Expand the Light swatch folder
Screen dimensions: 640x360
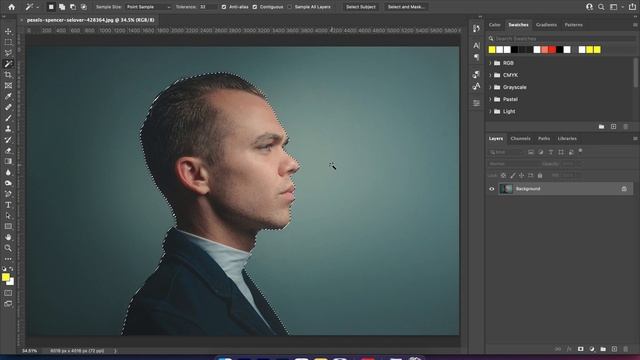490,111
